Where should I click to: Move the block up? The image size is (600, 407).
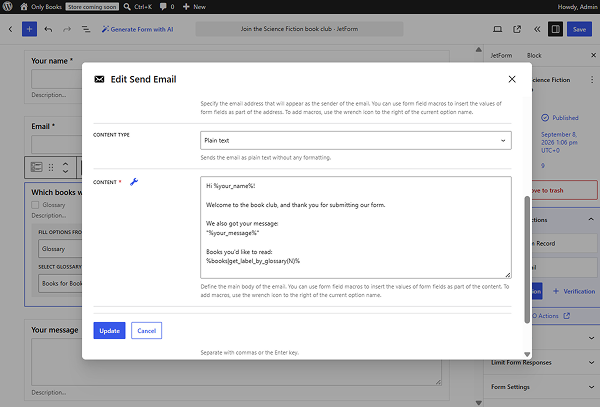click(x=65, y=164)
